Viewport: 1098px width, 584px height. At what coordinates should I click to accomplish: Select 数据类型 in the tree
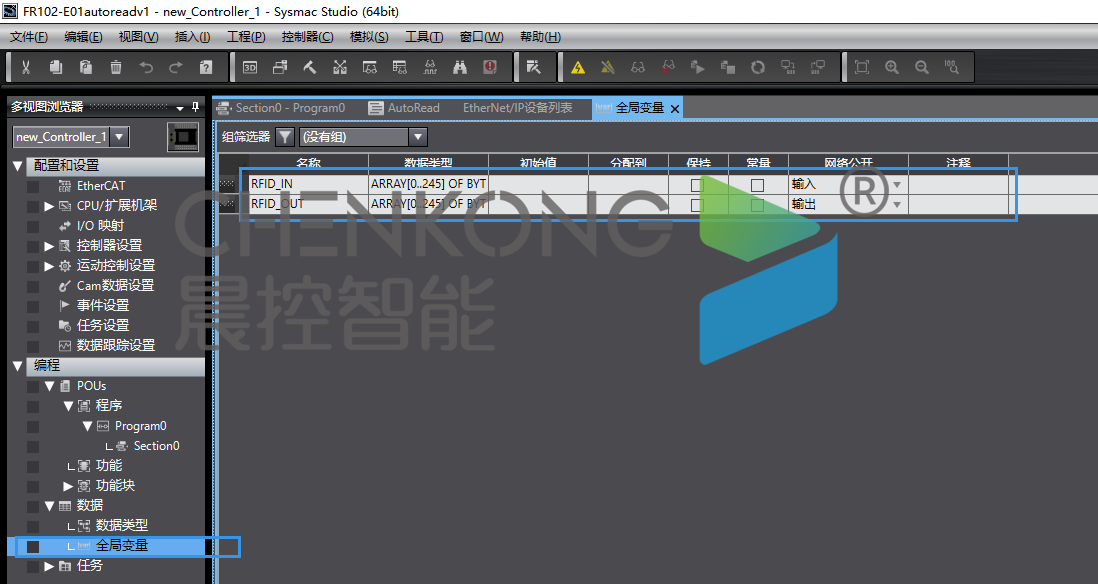[122, 525]
